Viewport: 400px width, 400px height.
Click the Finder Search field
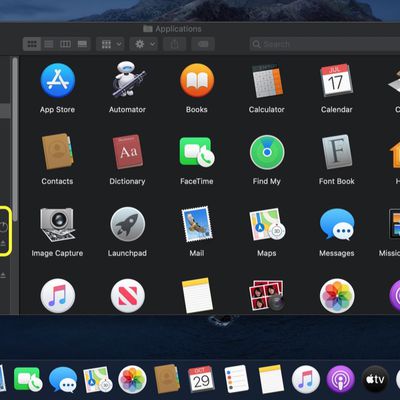coord(325,44)
